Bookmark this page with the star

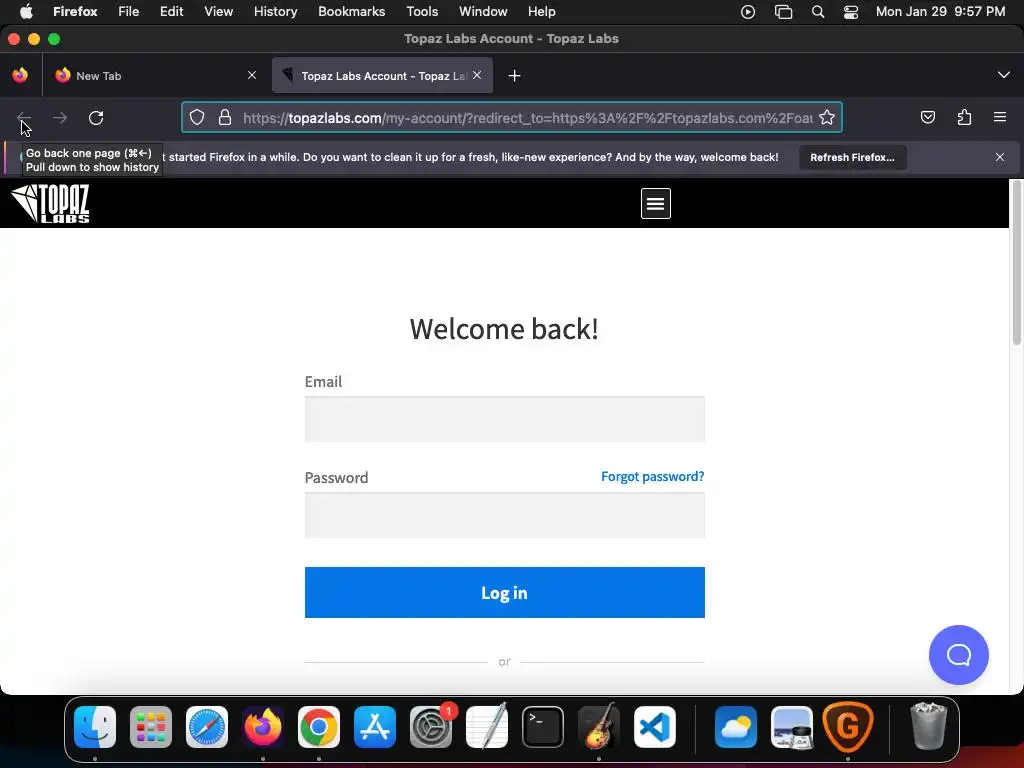pos(827,118)
